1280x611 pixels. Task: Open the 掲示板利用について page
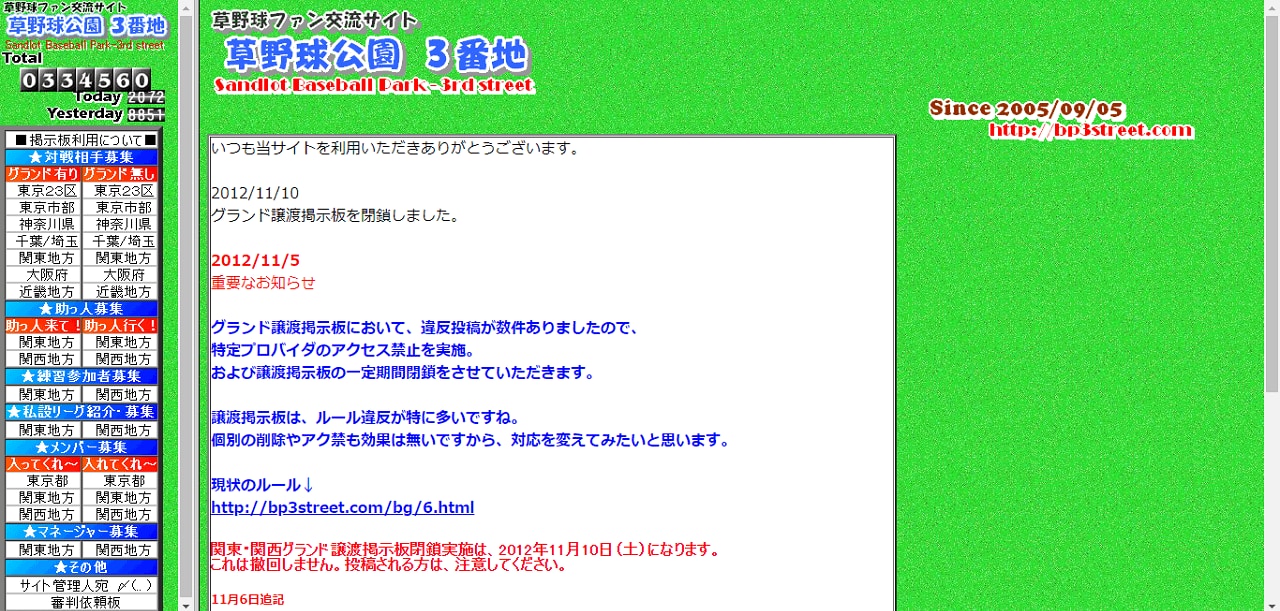(x=81, y=140)
